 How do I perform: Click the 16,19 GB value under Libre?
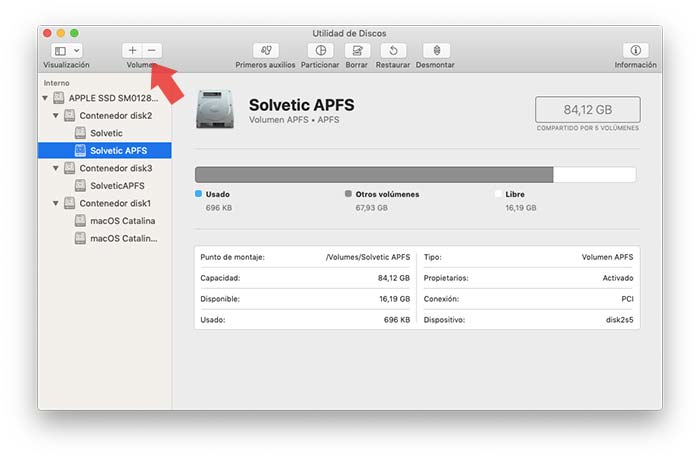click(521, 208)
